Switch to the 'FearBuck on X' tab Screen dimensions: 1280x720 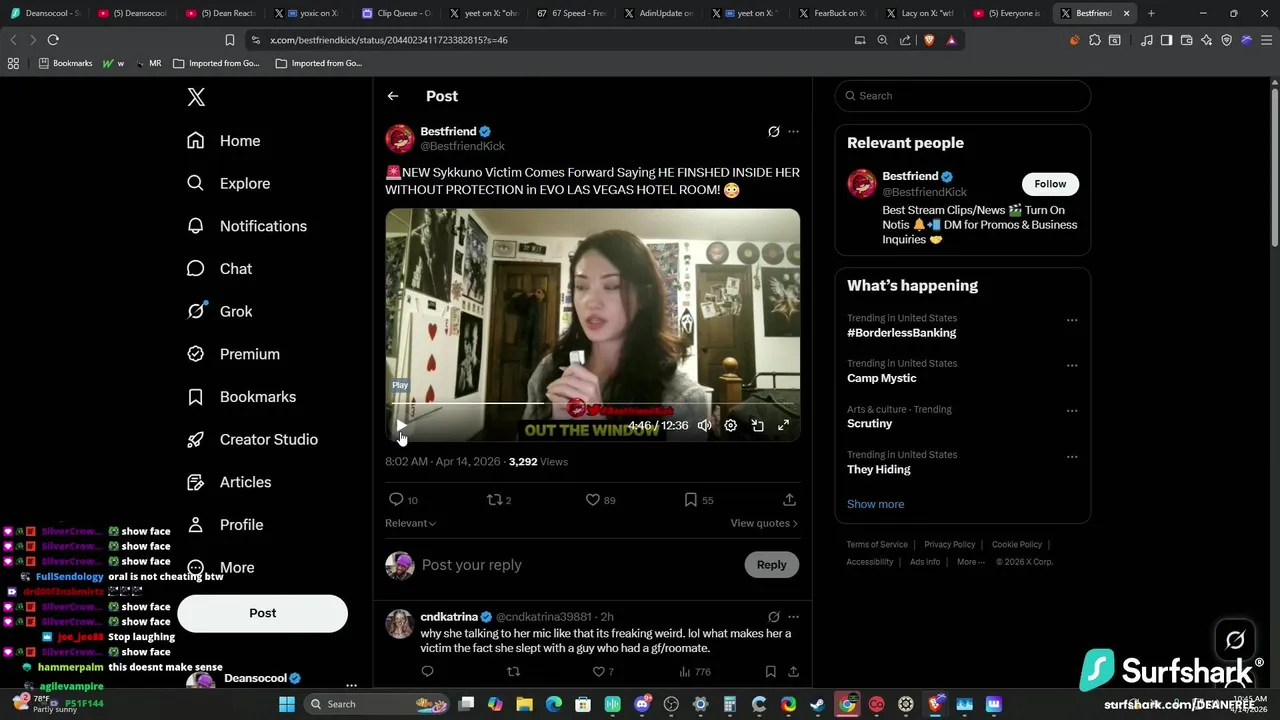[834, 13]
